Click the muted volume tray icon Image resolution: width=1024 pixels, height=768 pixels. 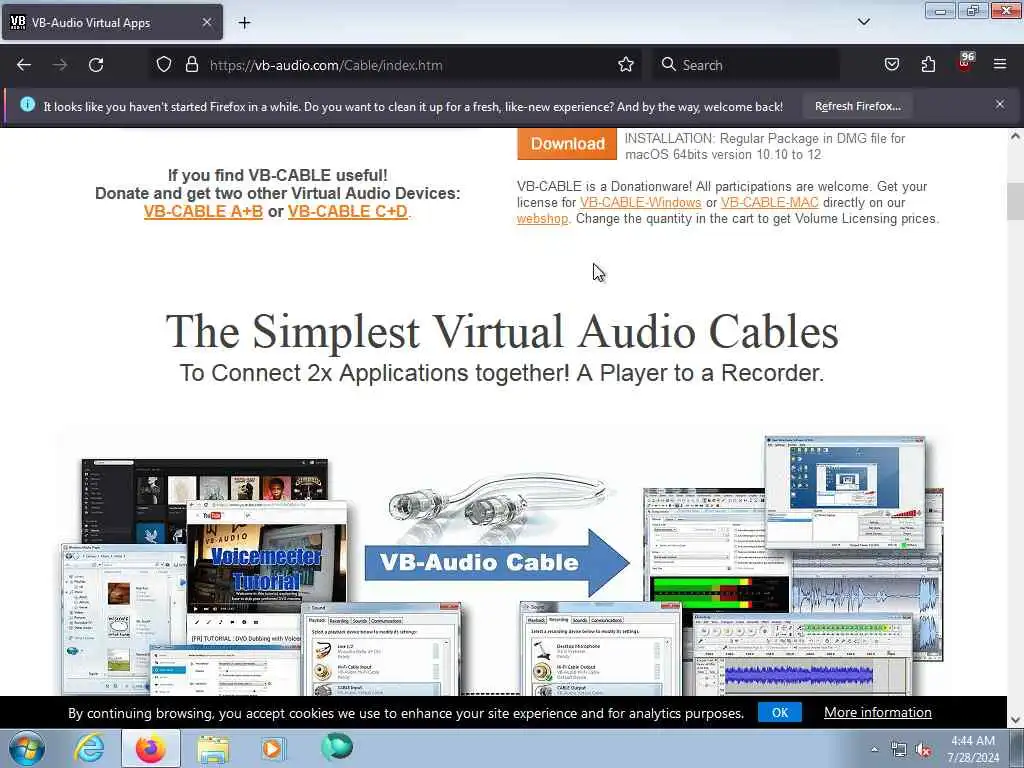(923, 750)
